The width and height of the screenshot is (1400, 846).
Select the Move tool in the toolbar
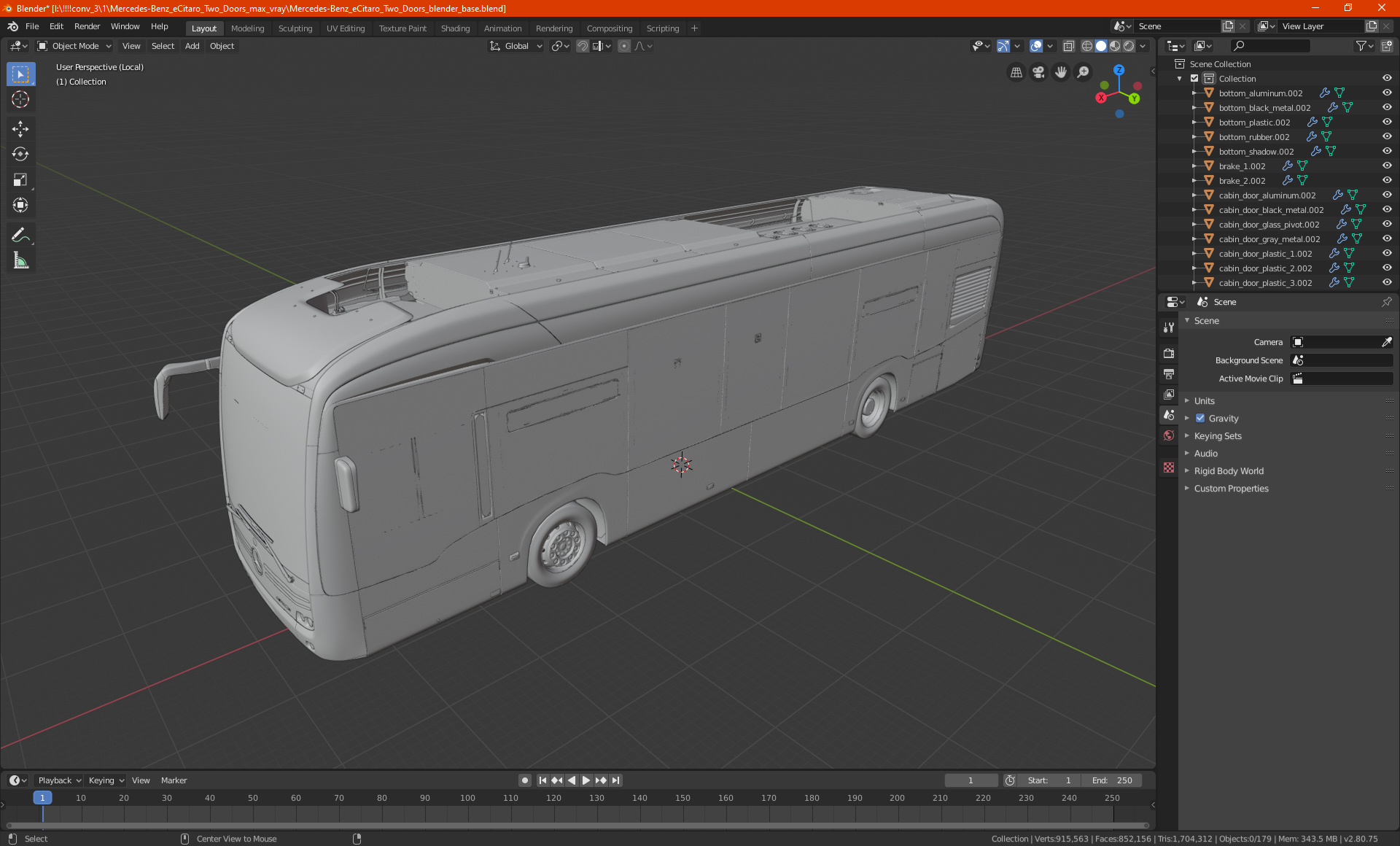[x=20, y=129]
